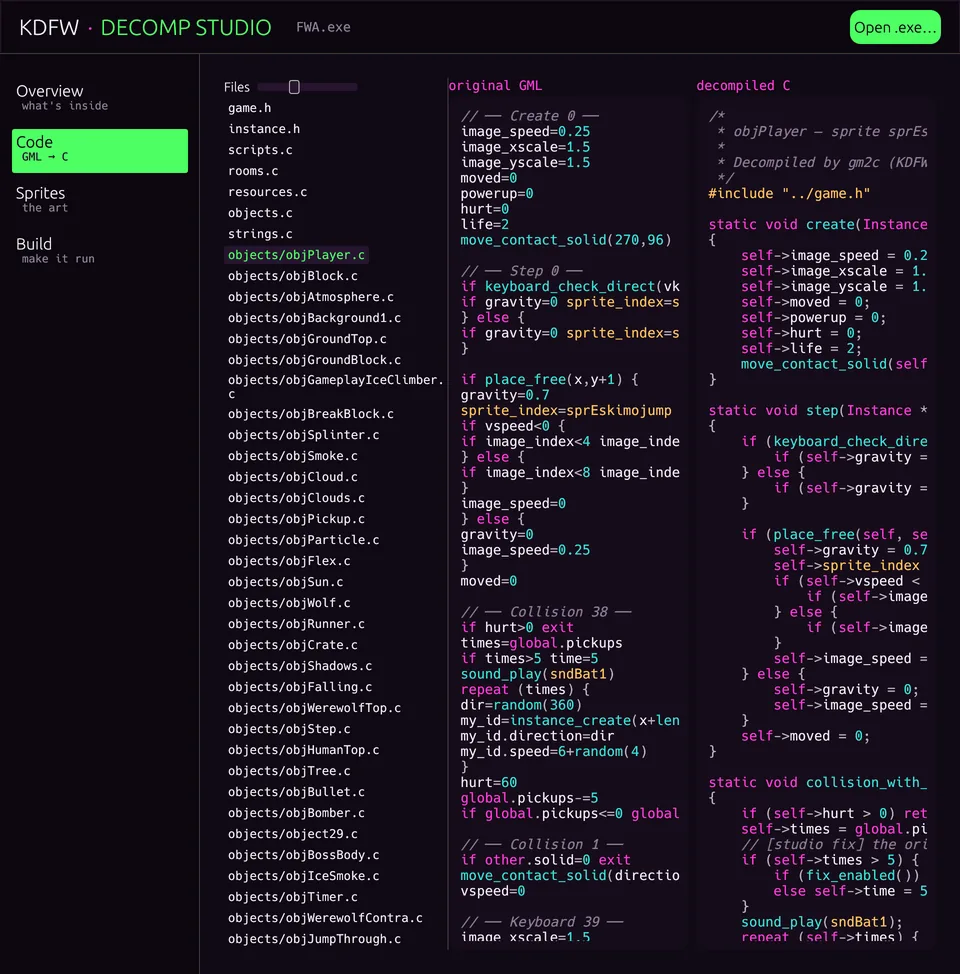The width and height of the screenshot is (960, 974).
Task: Open objects/objParticle.c
Action: point(303,540)
